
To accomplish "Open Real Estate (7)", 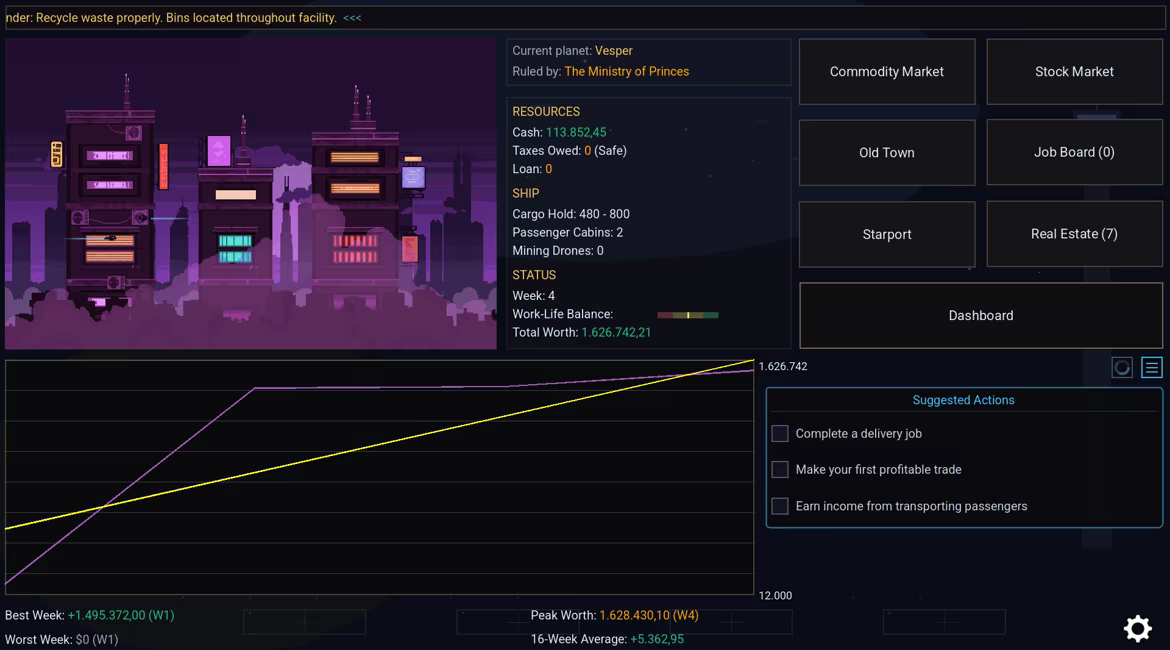I will coord(1074,234).
